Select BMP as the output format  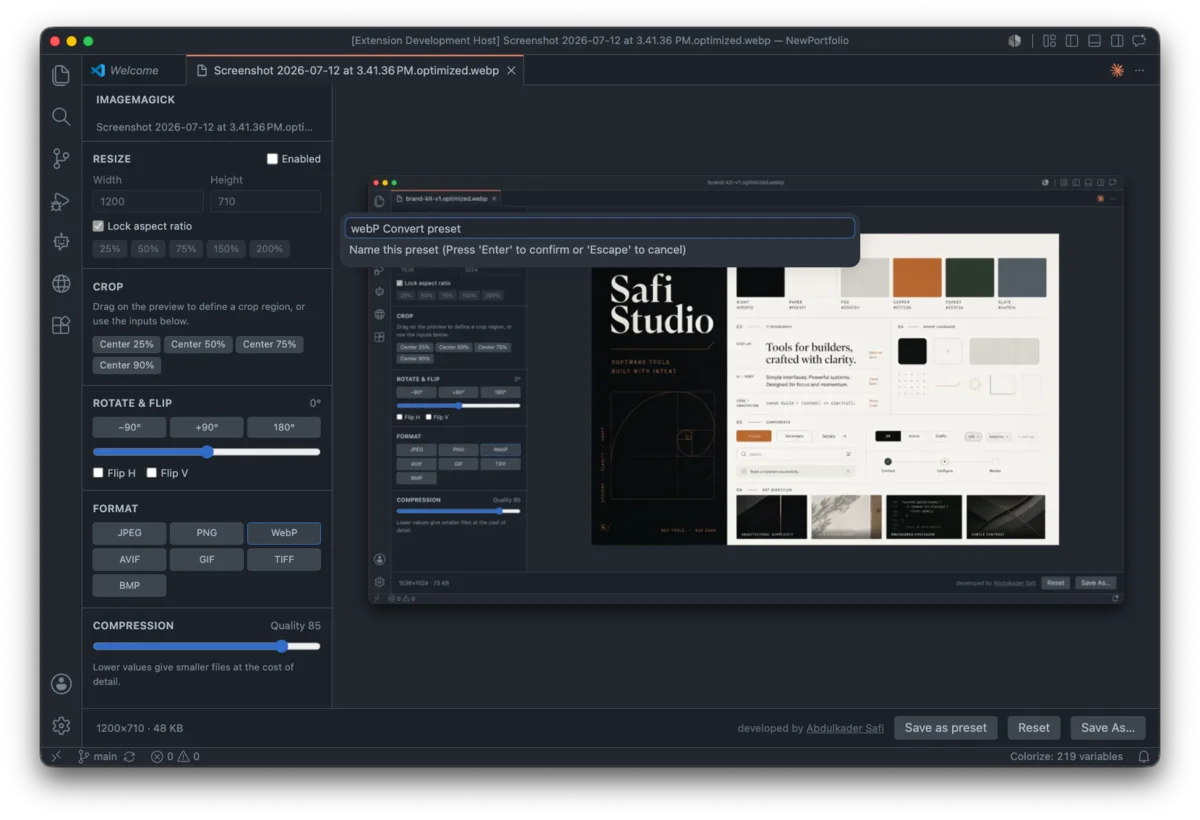coord(129,585)
